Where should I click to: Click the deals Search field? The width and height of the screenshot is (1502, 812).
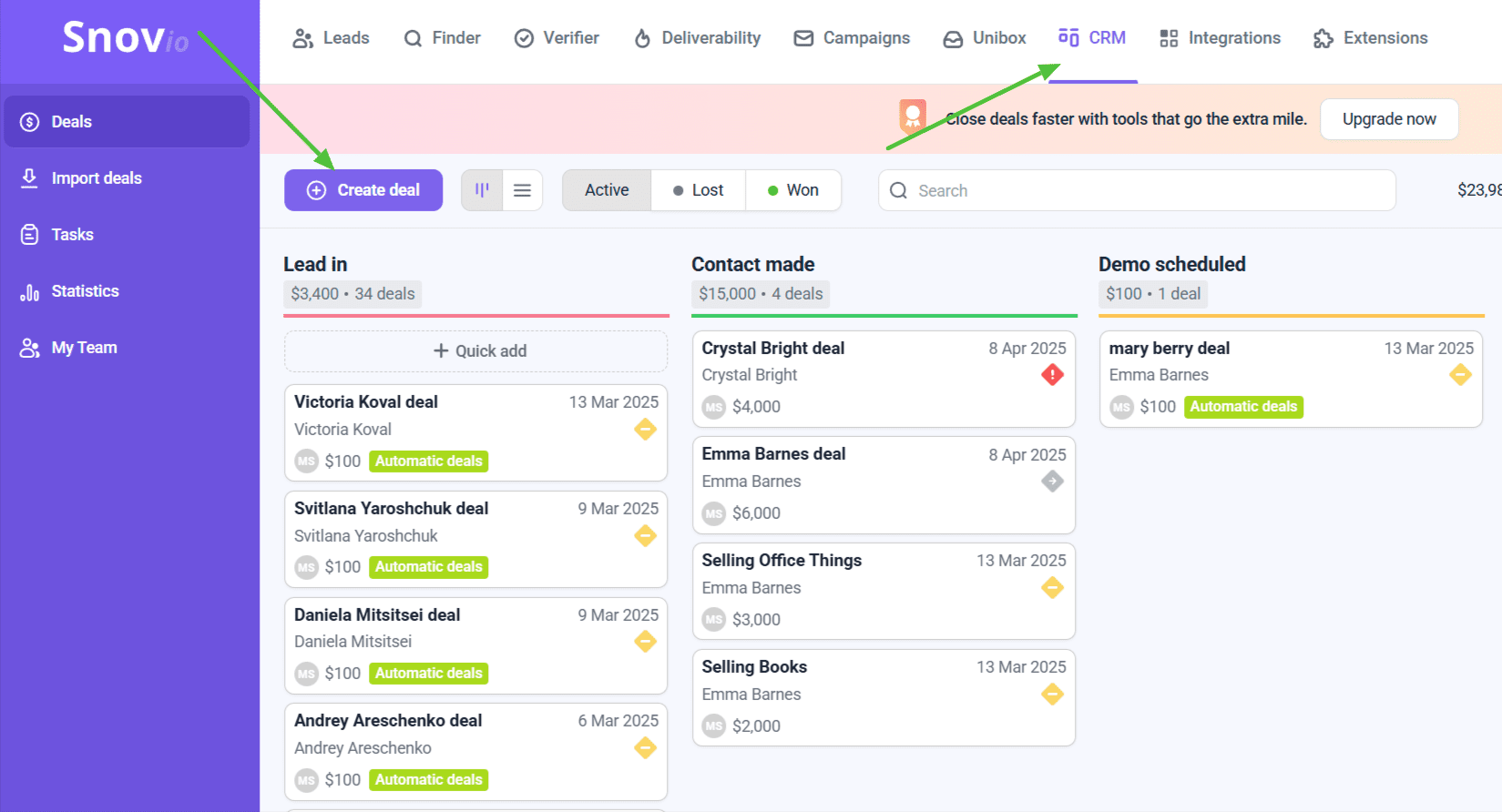[x=1137, y=190]
